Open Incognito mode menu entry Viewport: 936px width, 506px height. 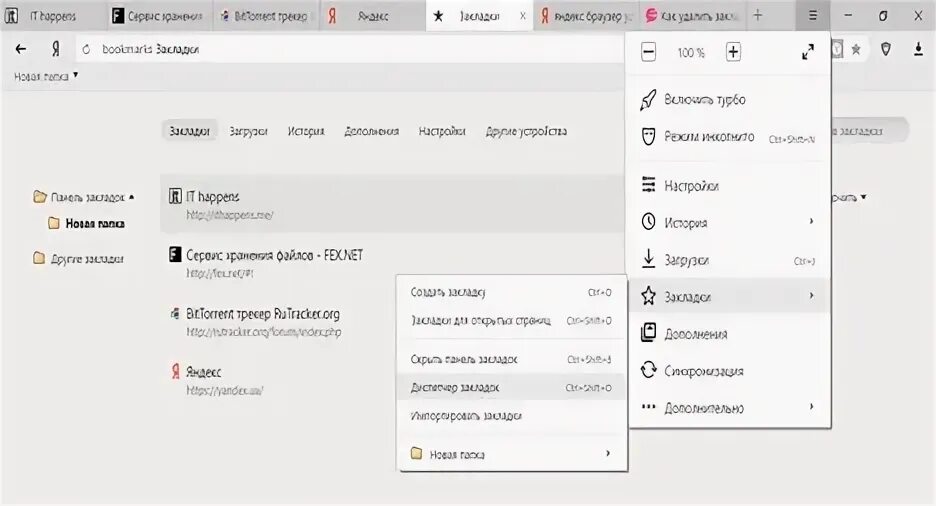click(x=729, y=137)
